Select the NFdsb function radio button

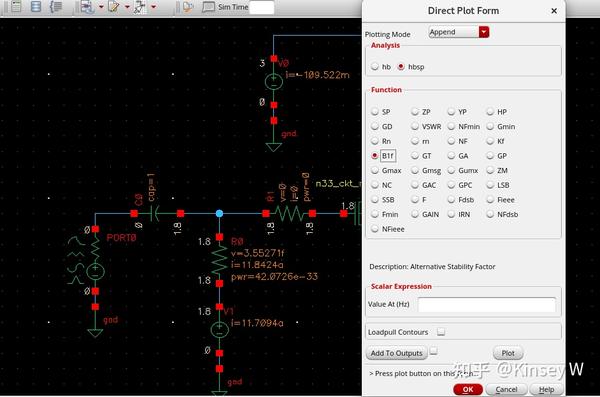(490, 214)
